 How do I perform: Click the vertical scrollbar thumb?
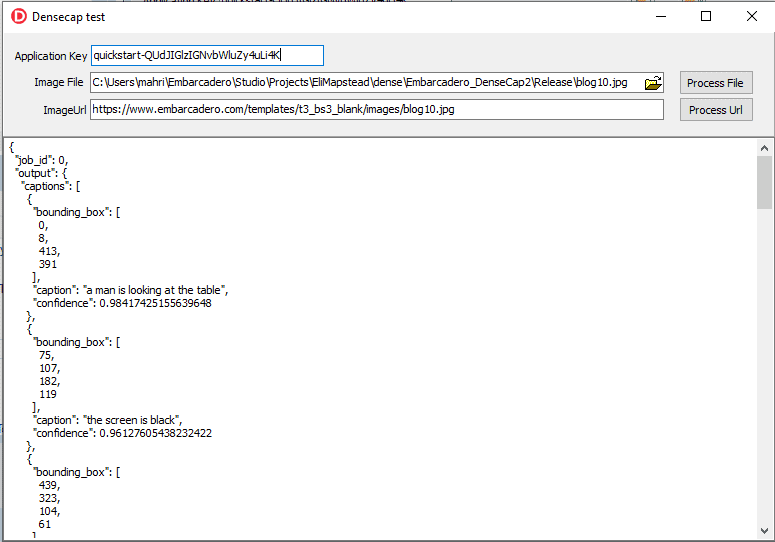click(764, 182)
